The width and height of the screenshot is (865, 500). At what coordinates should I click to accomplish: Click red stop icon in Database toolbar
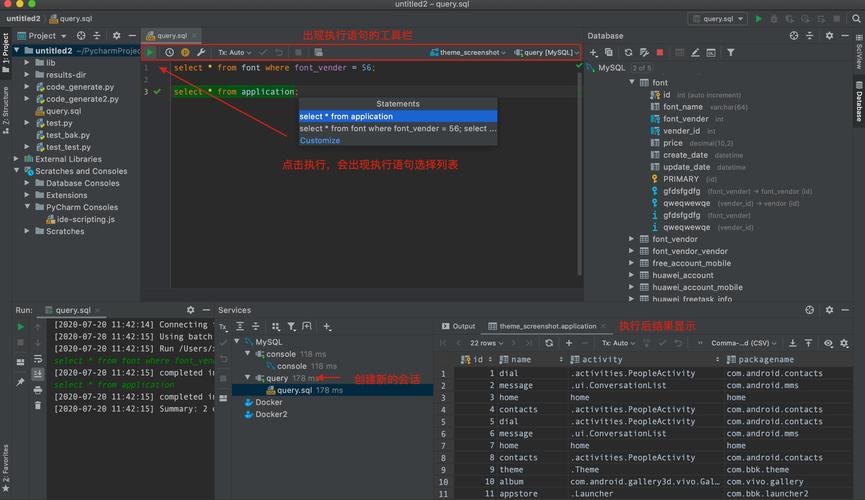[660, 52]
